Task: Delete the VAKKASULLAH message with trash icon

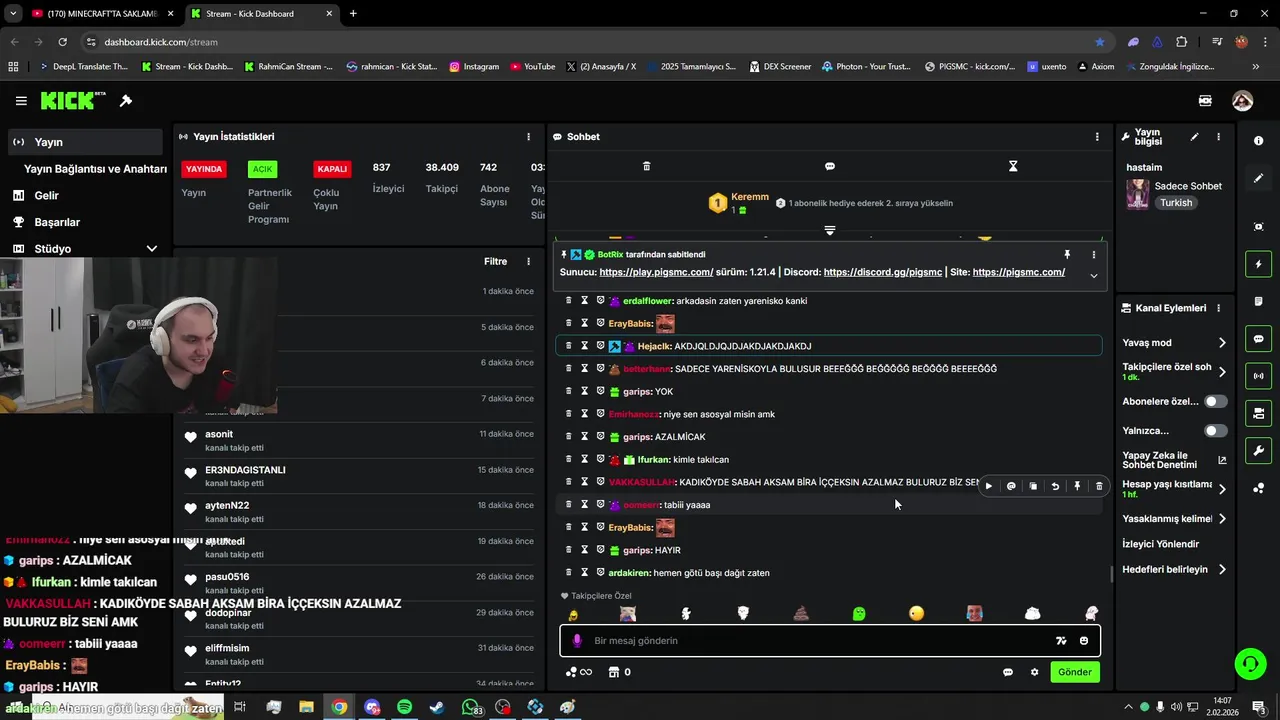Action: pyautogui.click(x=1099, y=486)
